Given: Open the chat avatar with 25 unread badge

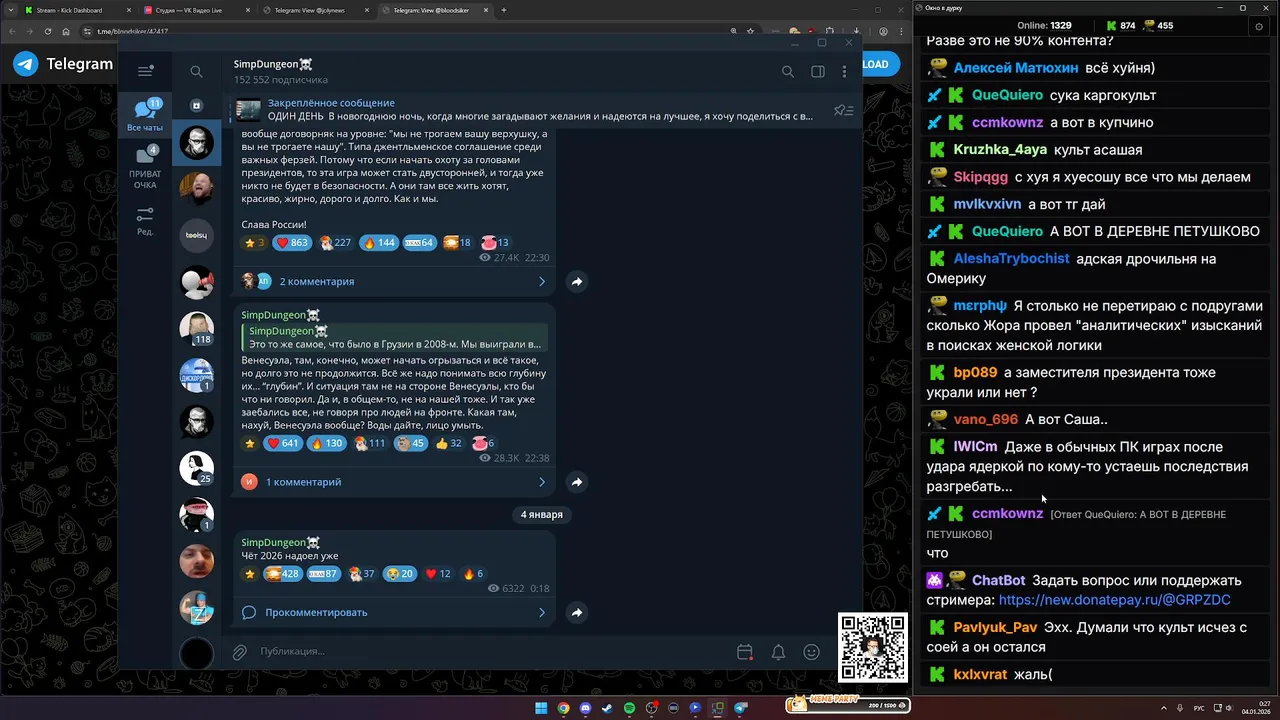Looking at the screenshot, I should (x=196, y=468).
